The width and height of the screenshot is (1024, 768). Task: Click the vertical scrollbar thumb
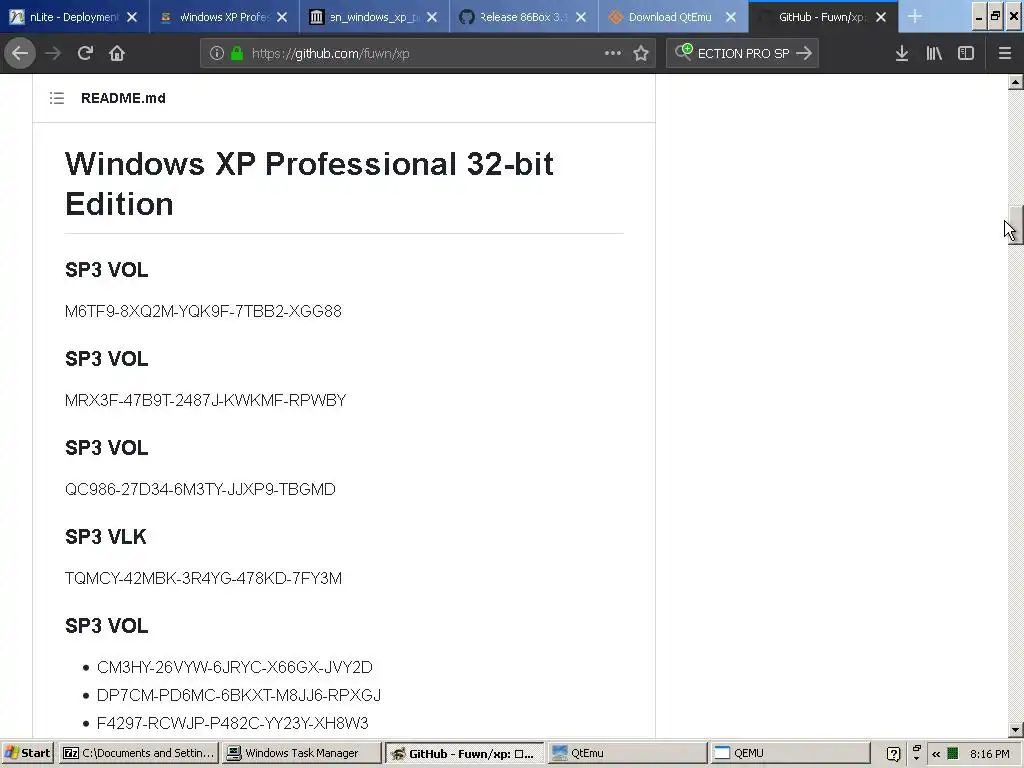(x=1015, y=225)
